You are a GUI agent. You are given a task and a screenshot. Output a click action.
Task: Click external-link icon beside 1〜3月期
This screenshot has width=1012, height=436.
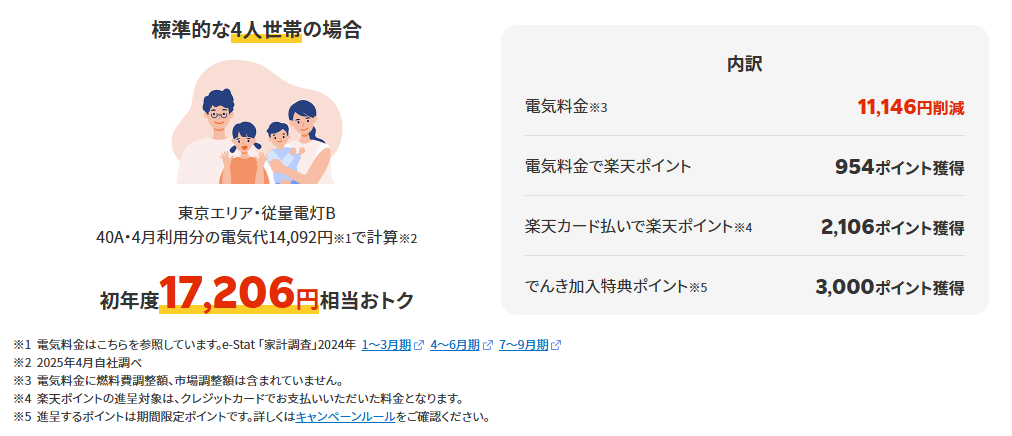click(x=419, y=345)
